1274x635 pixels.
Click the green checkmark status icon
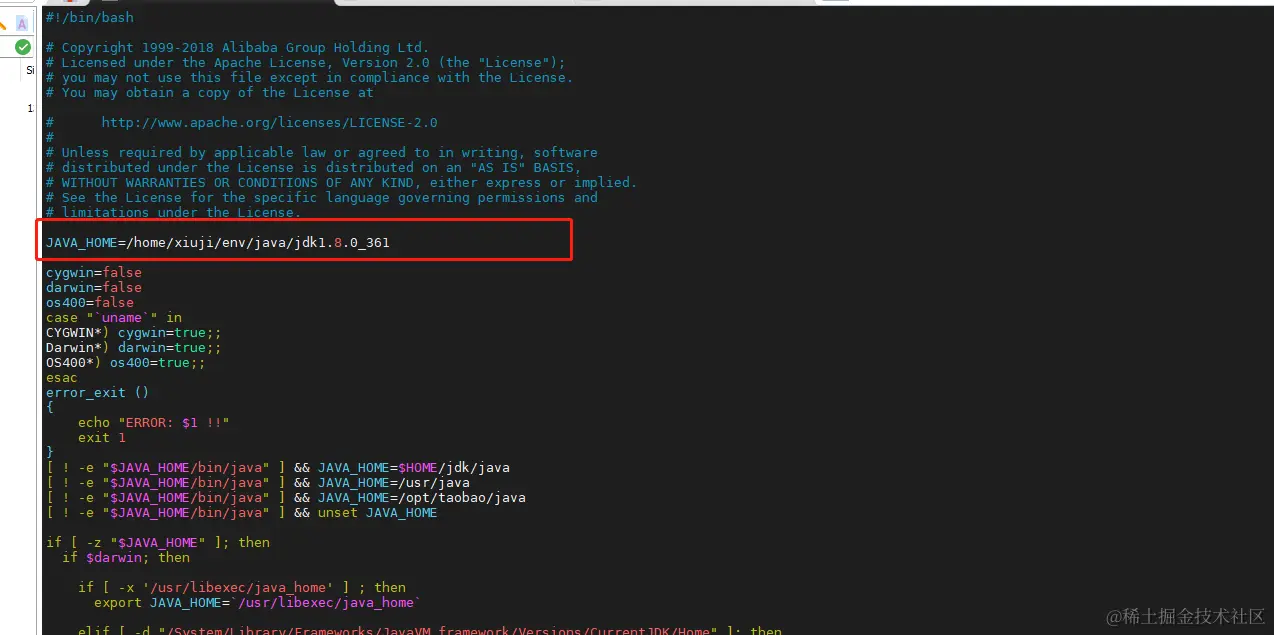[x=22, y=47]
